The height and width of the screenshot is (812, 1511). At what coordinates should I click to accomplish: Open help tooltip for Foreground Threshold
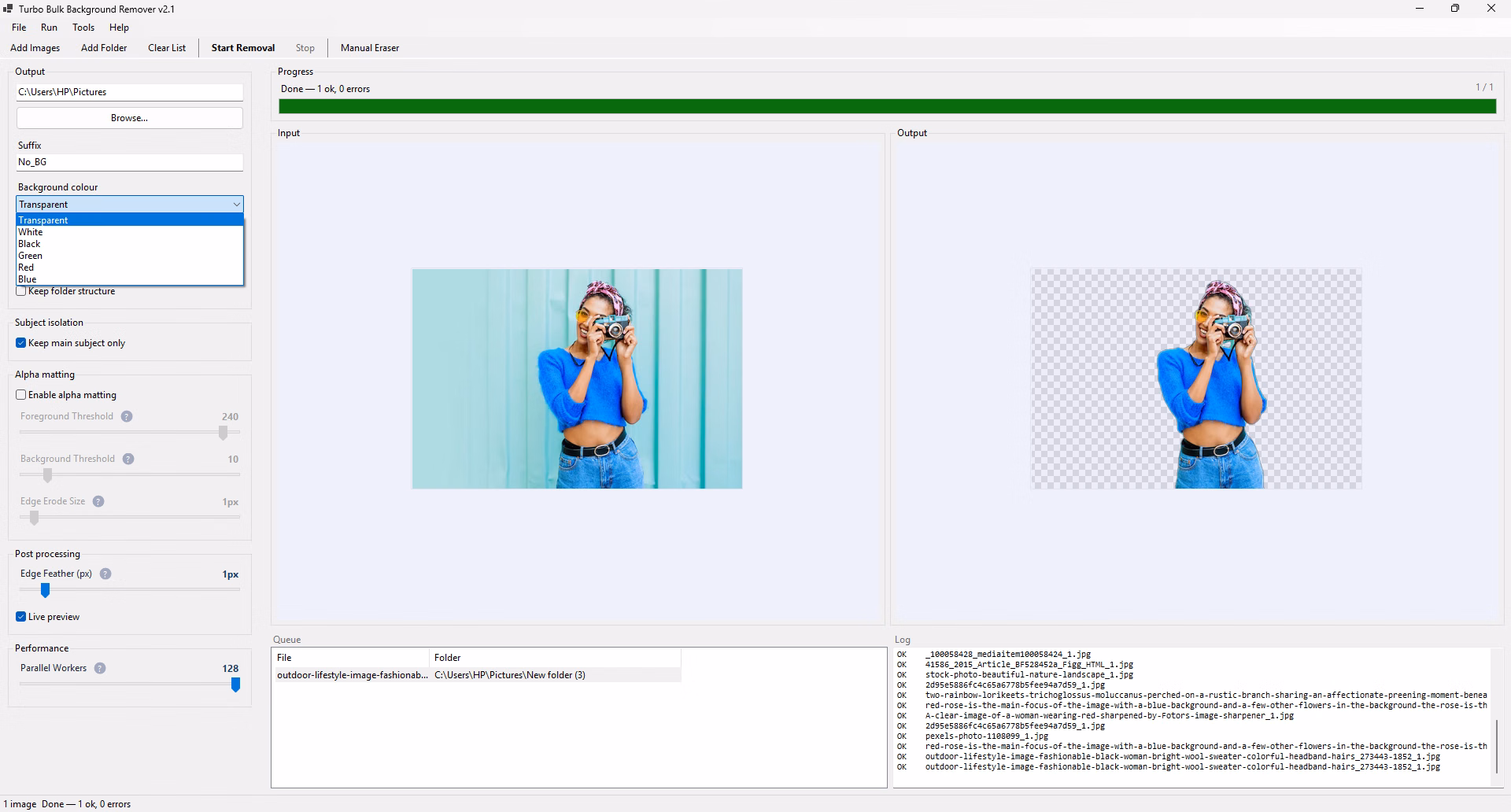click(127, 416)
